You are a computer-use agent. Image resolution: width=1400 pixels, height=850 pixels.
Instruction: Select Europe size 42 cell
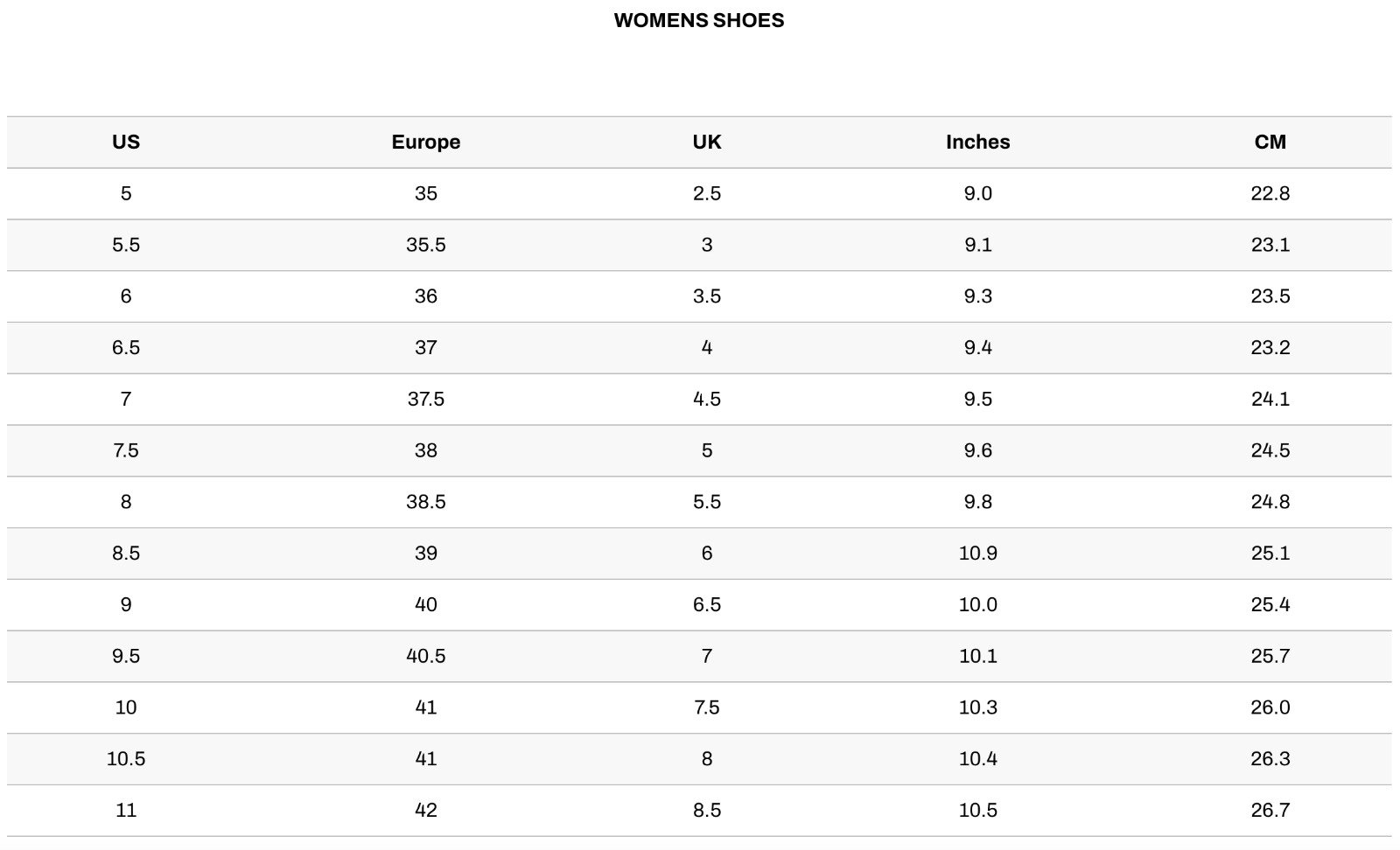tap(425, 811)
